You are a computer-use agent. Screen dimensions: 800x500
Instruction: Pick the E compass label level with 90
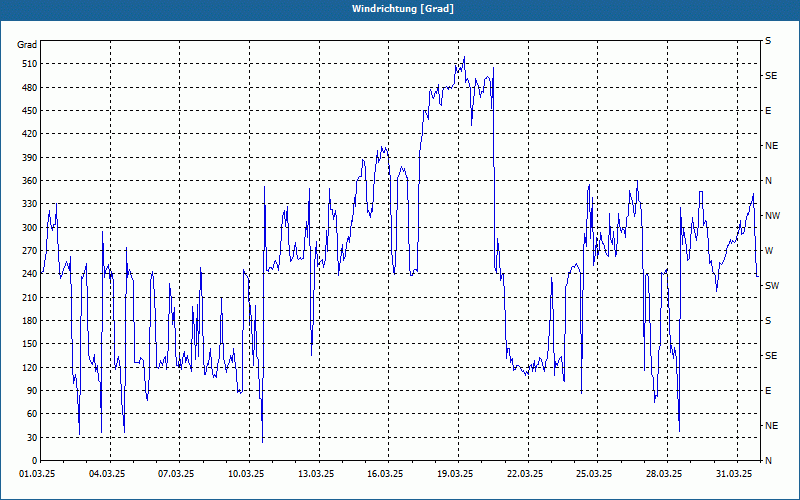[x=768, y=391]
